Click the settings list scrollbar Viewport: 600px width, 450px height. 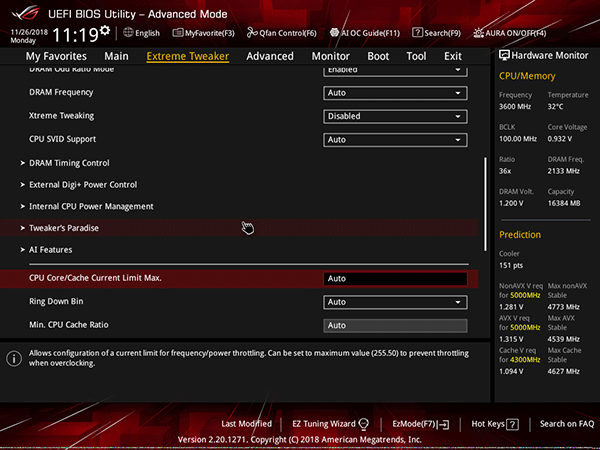(486, 204)
